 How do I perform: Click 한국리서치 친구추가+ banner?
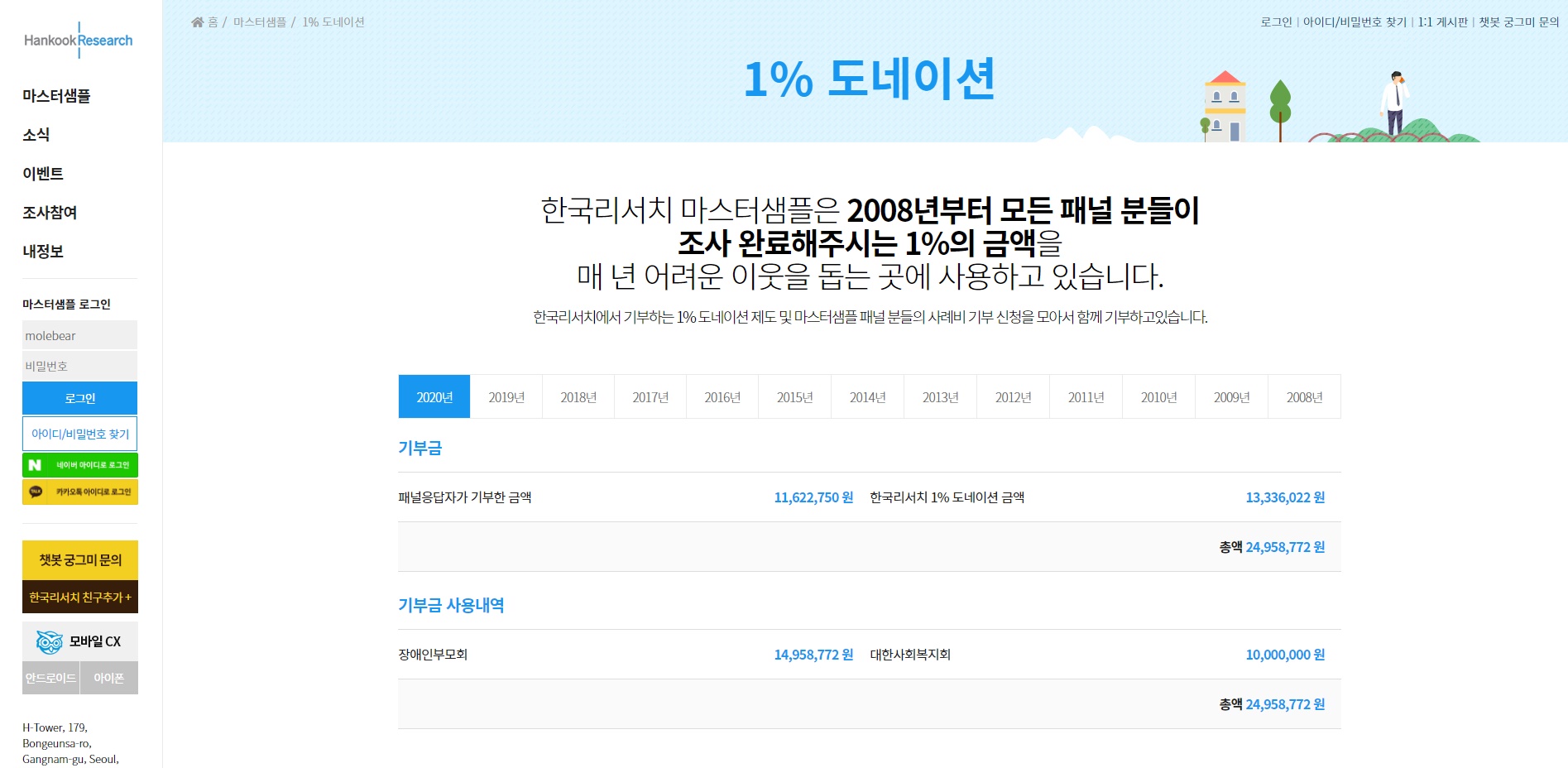pyautogui.click(x=80, y=597)
